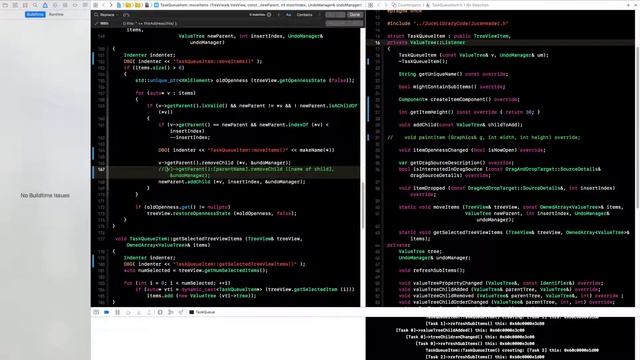Toggle breakpoints activation in debug bar
The height and width of the screenshot is (360, 640).
coord(107,312)
